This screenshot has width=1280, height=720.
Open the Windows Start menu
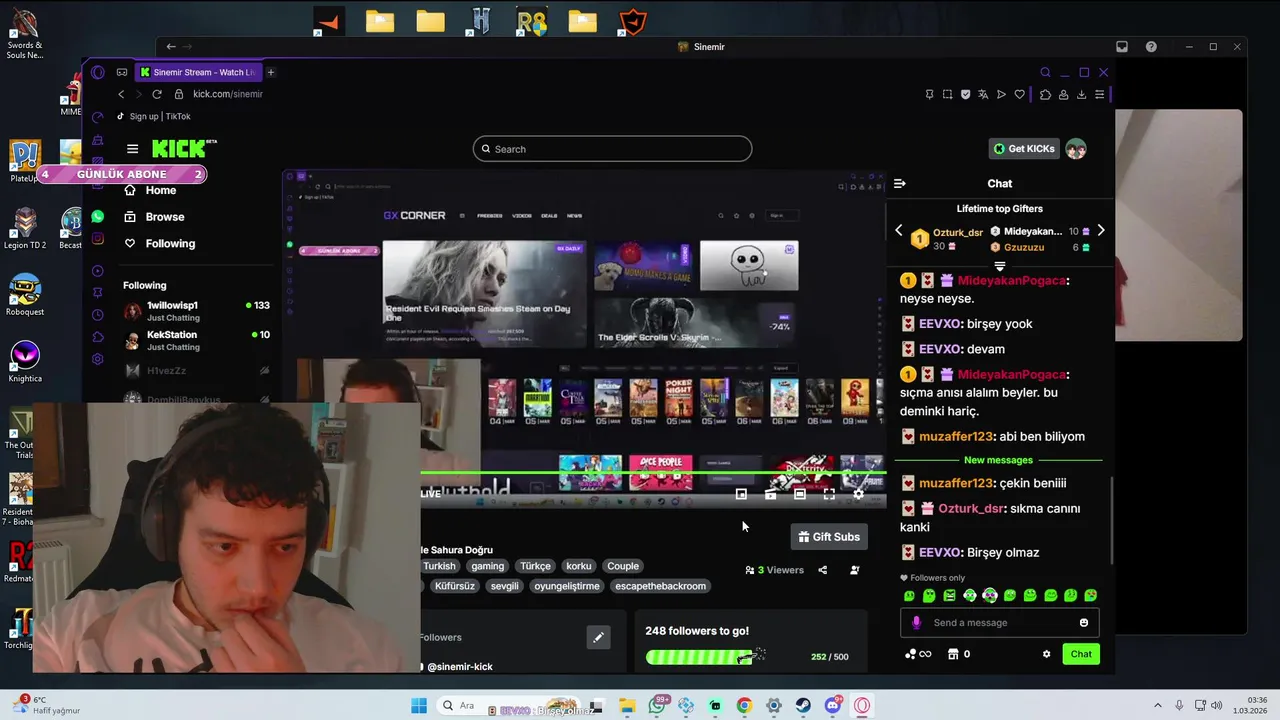tap(419, 705)
